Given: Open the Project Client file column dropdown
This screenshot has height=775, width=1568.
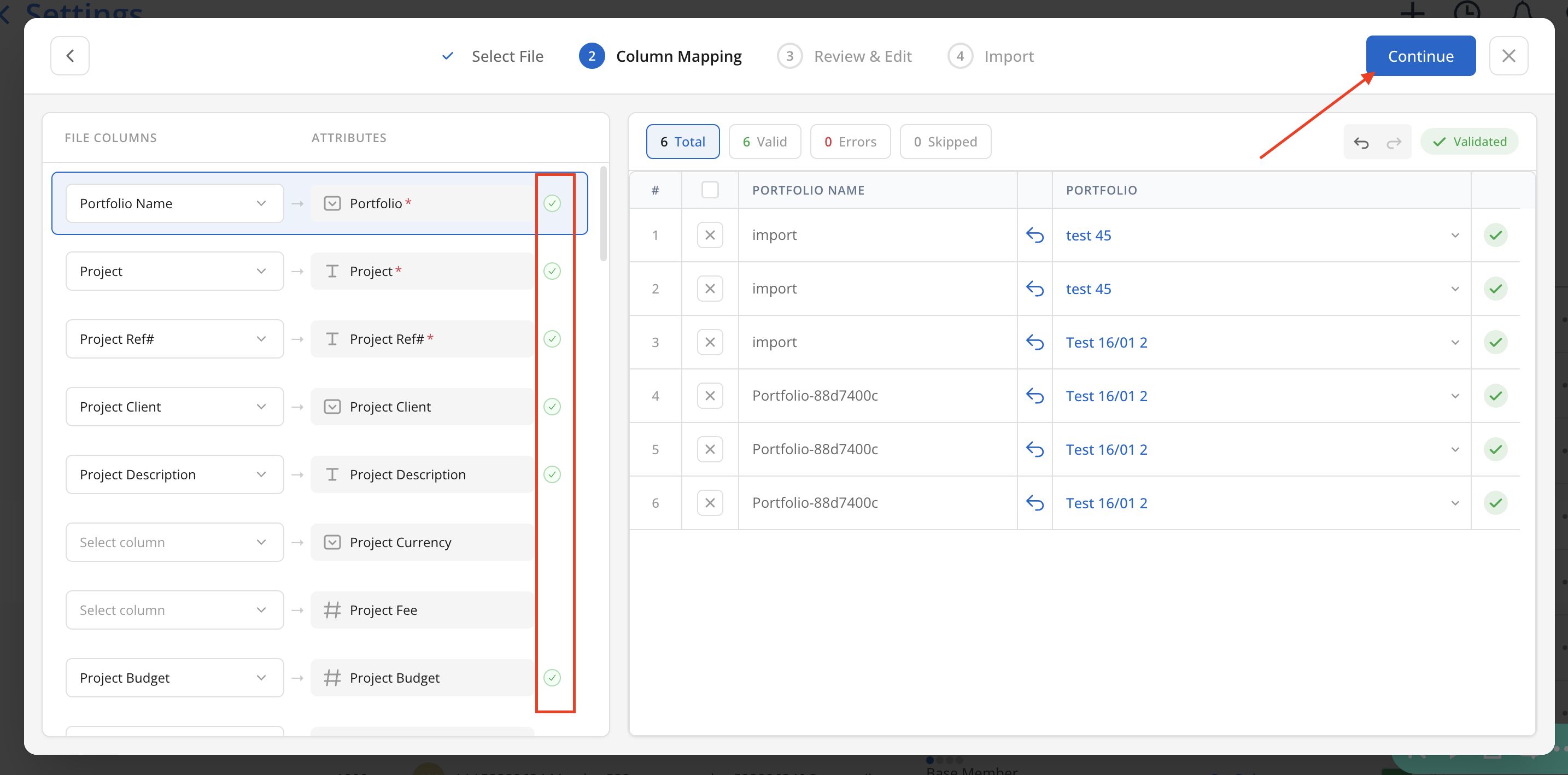Looking at the screenshot, I should pos(174,407).
